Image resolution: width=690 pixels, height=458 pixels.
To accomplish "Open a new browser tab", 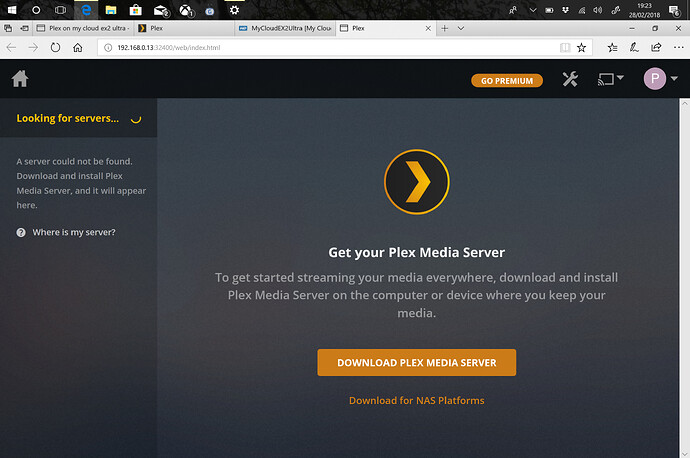I will [444, 28].
